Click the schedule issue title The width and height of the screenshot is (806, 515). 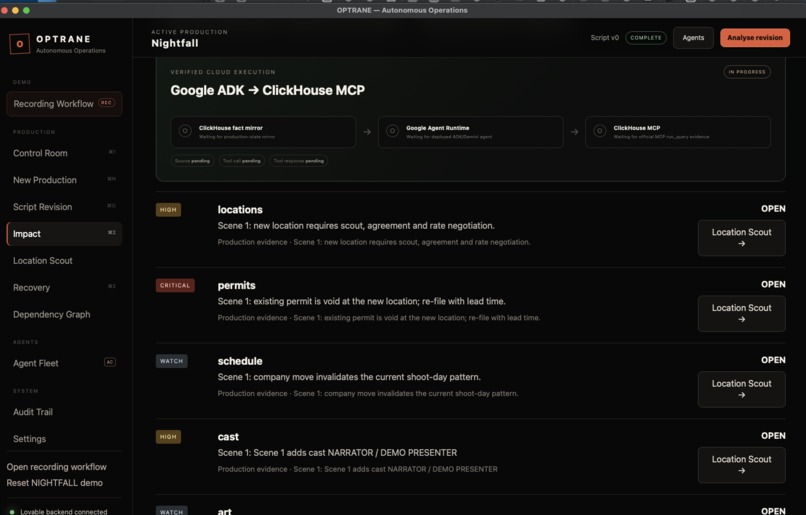pos(240,361)
